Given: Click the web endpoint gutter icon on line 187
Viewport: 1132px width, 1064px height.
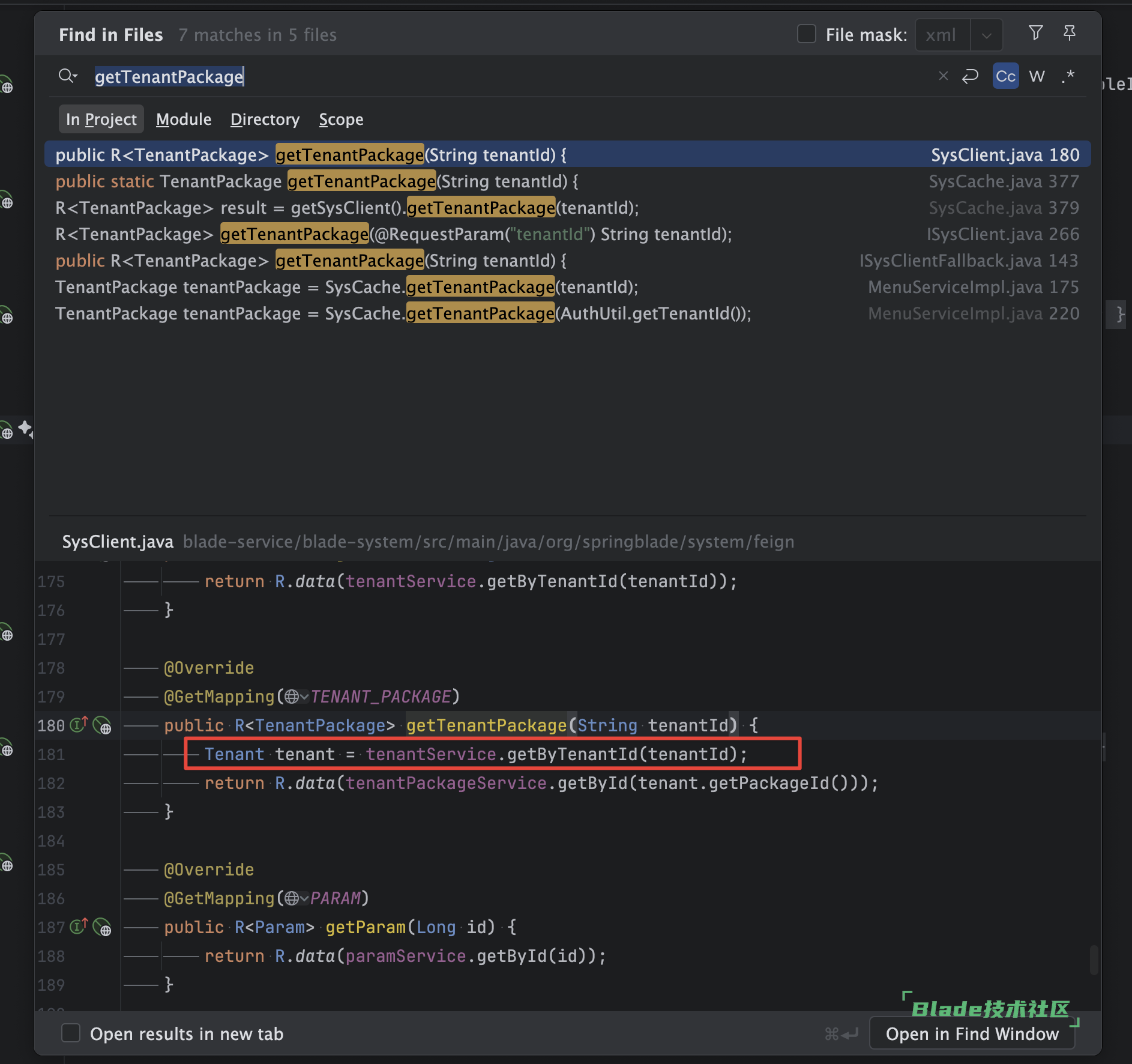Looking at the screenshot, I should 103,928.
